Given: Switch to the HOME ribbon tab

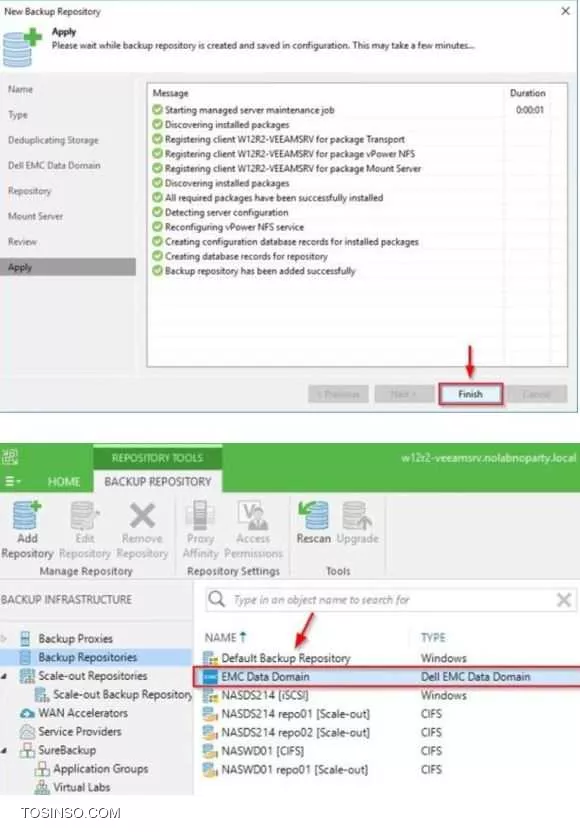Looking at the screenshot, I should coord(64,481).
